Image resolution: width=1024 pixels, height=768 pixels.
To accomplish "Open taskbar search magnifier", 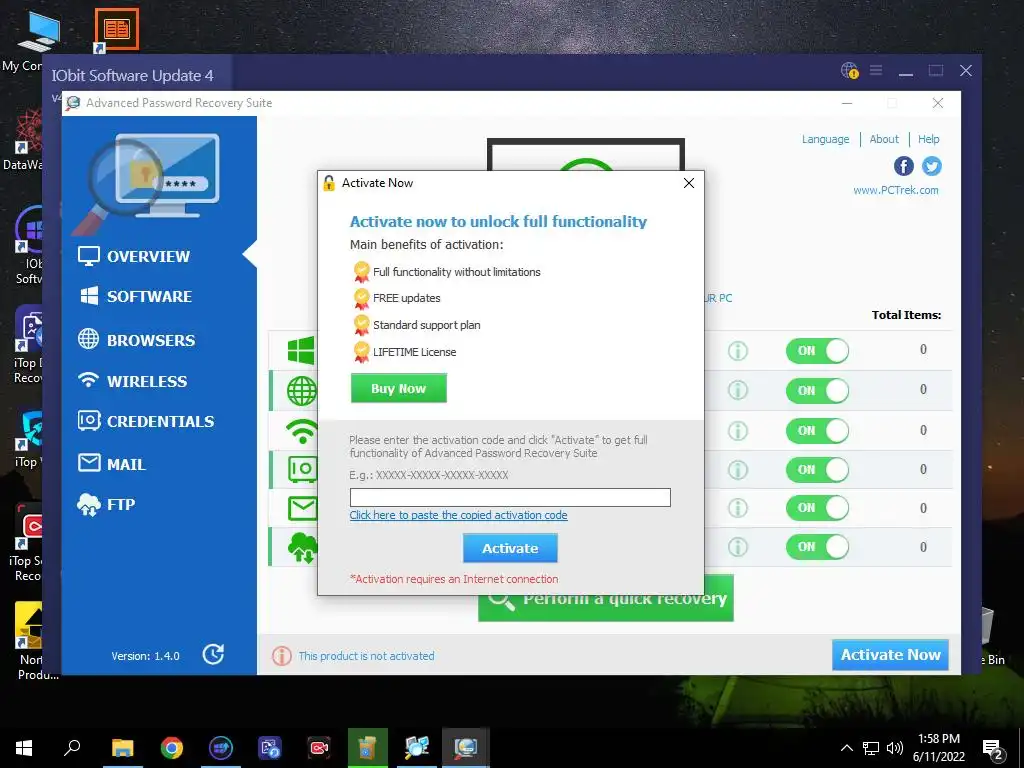I will [x=72, y=747].
